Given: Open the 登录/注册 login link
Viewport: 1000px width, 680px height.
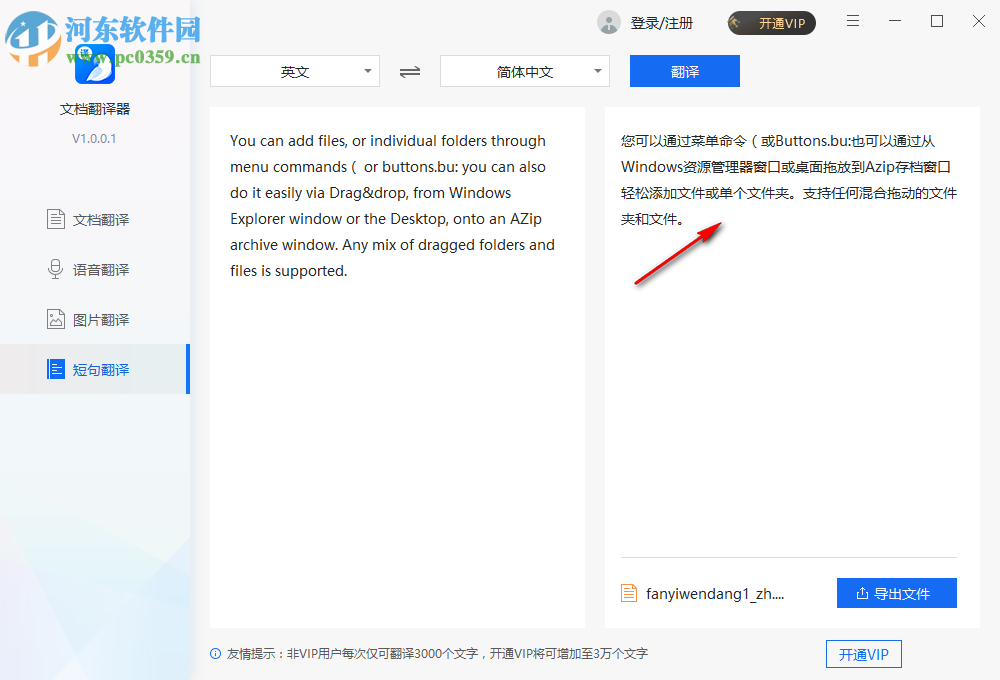Looking at the screenshot, I should pos(660,21).
